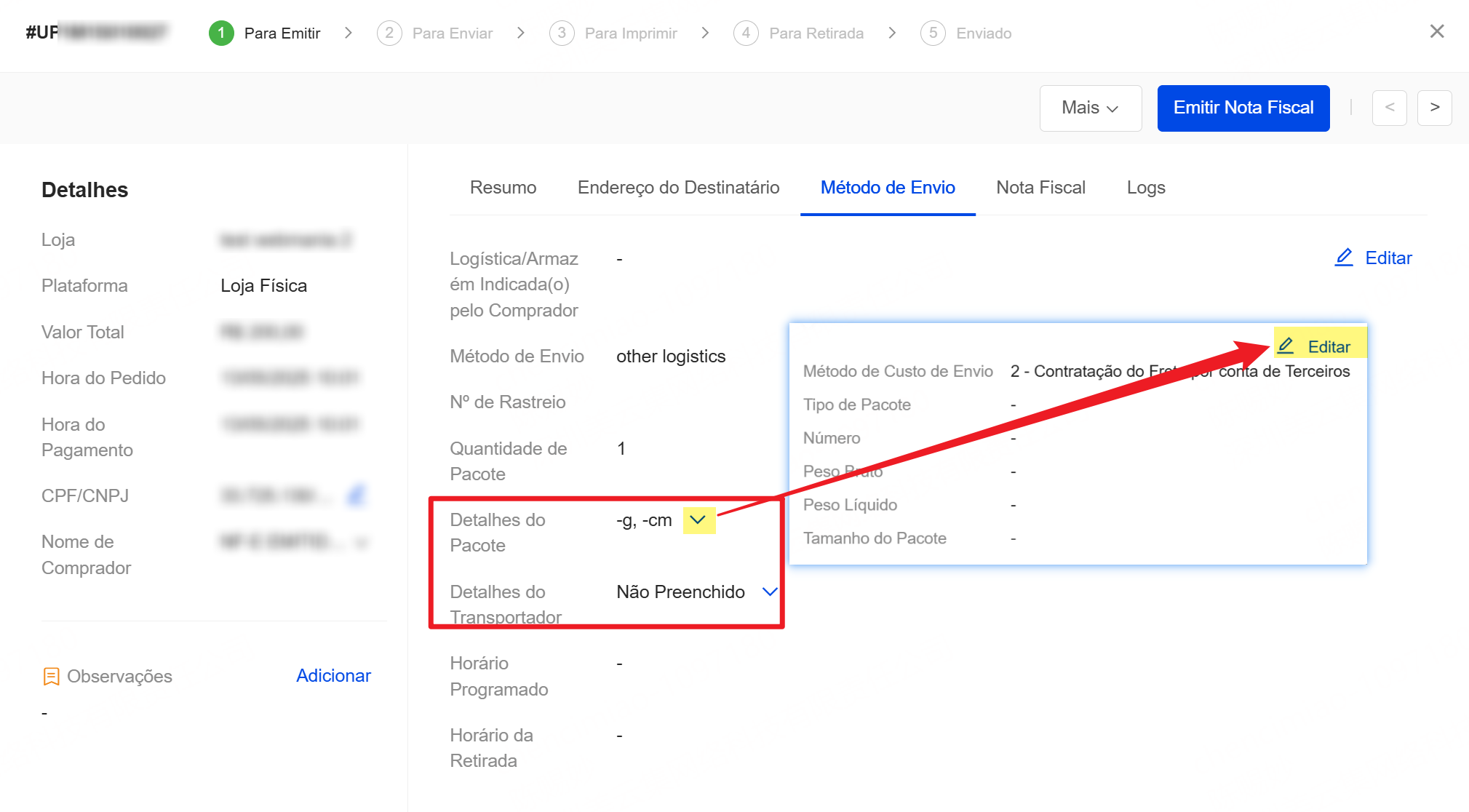The image size is (1469, 812).
Task: Click the Adicionar observation link
Action: [x=333, y=676]
